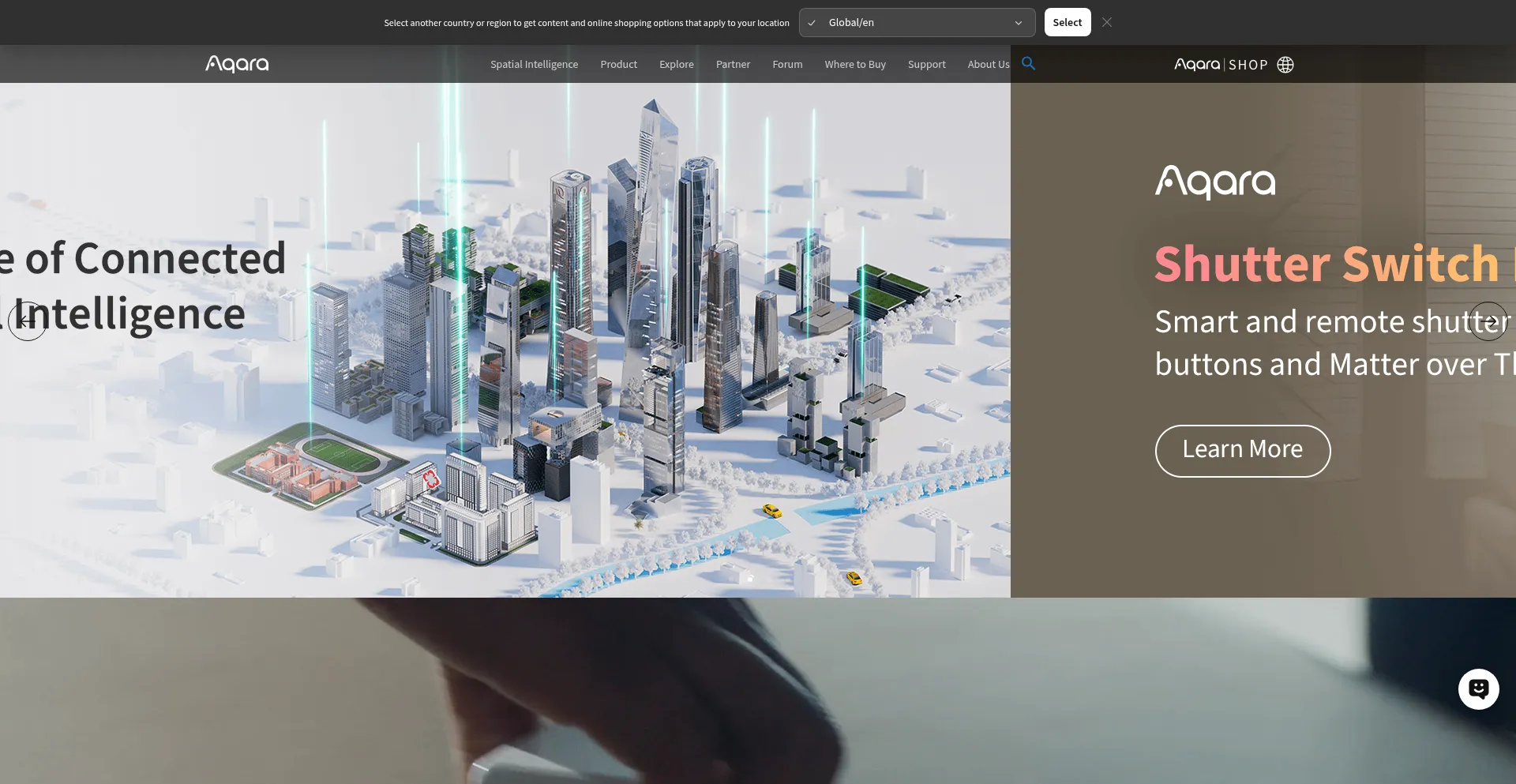
Task: Open the Support menu
Action: coord(926,65)
